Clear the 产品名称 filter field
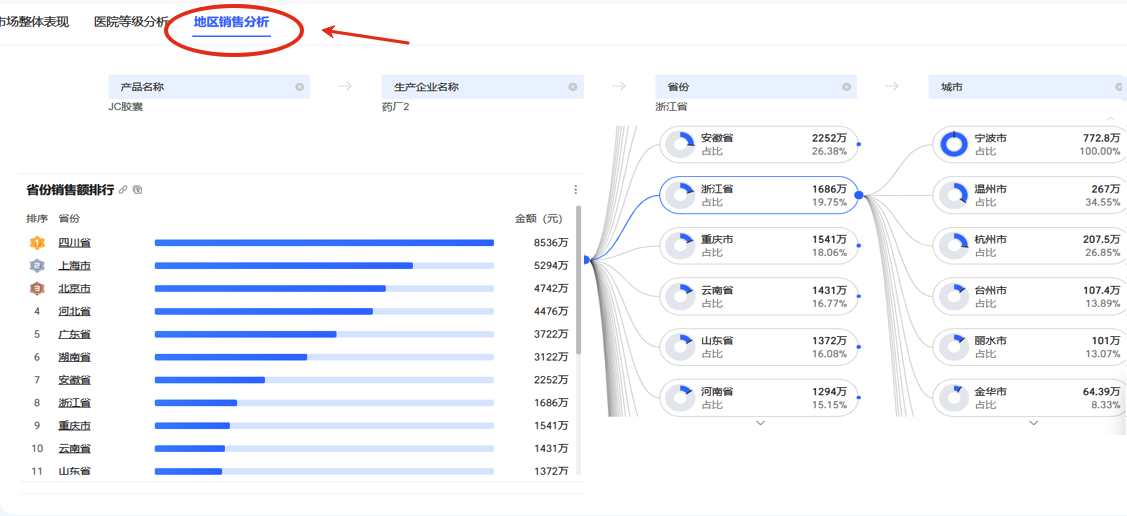The image size is (1127, 516). [299, 87]
